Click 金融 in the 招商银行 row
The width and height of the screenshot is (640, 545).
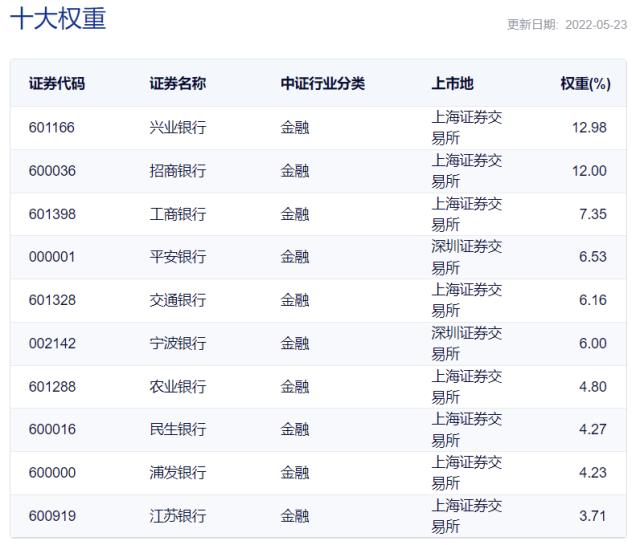(295, 171)
